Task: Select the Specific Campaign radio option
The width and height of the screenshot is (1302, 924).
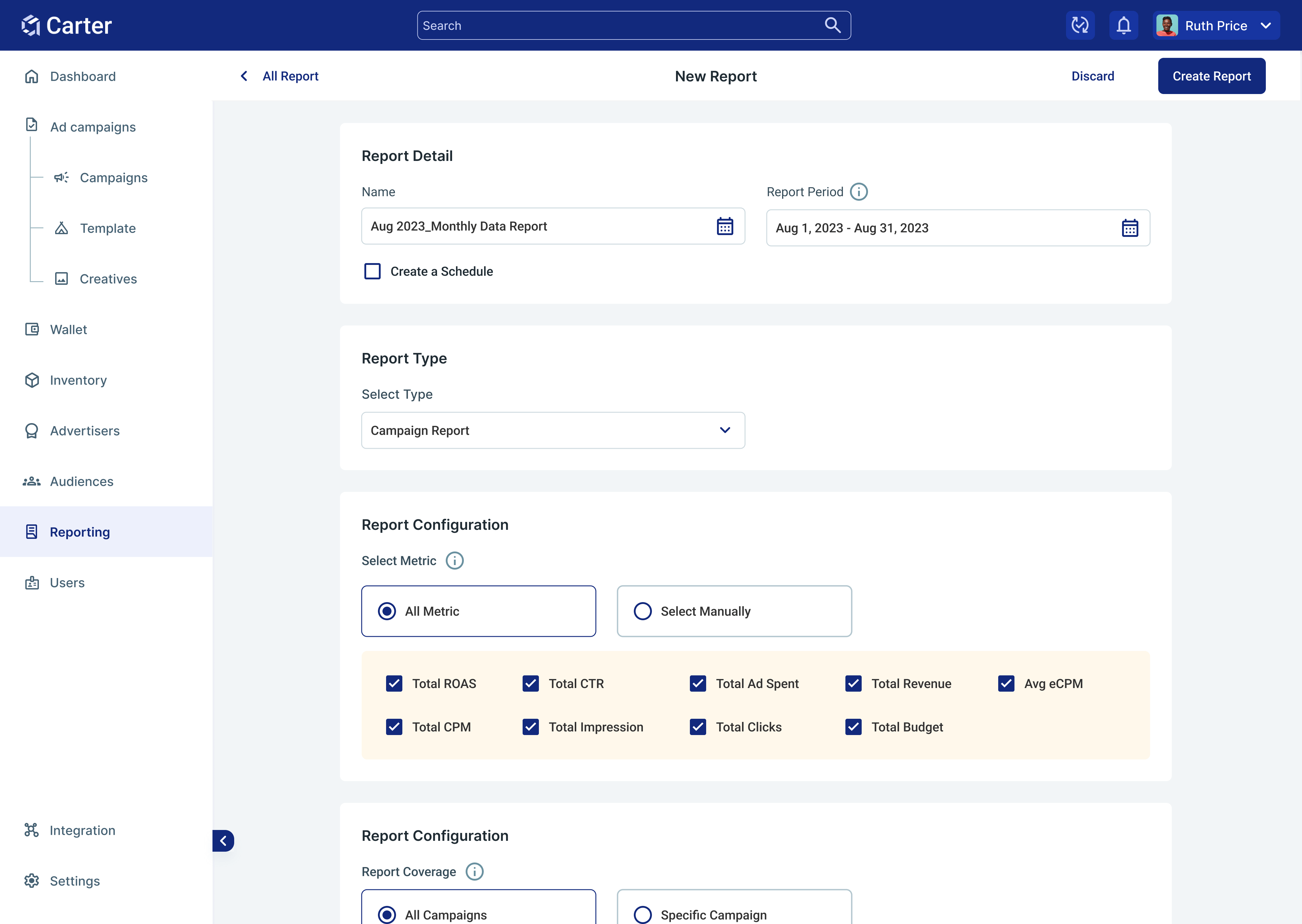Action: pyautogui.click(x=643, y=914)
